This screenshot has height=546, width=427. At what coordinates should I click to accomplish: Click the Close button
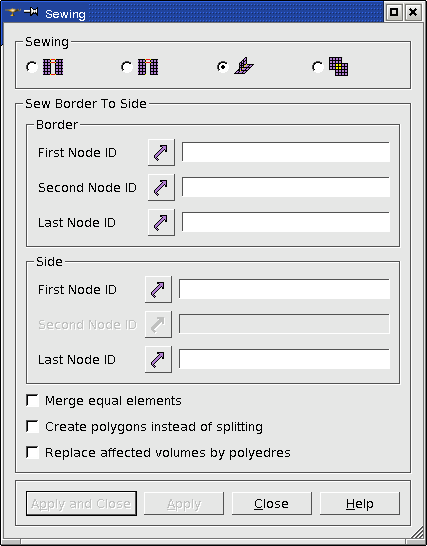tap(272, 504)
